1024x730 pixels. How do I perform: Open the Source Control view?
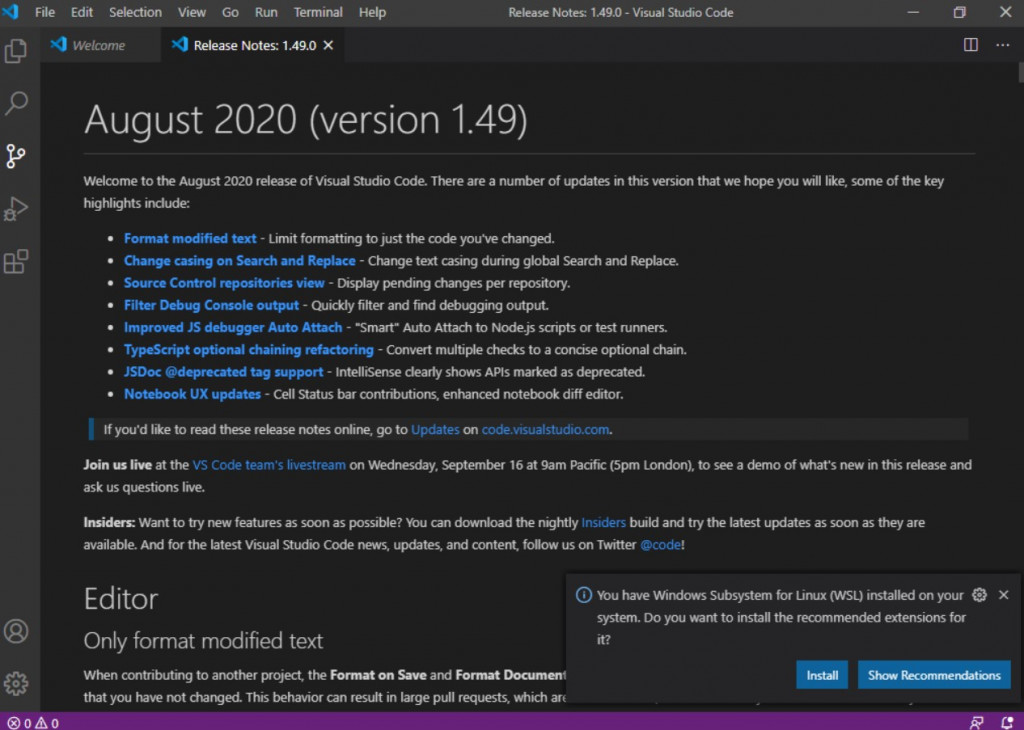16,156
